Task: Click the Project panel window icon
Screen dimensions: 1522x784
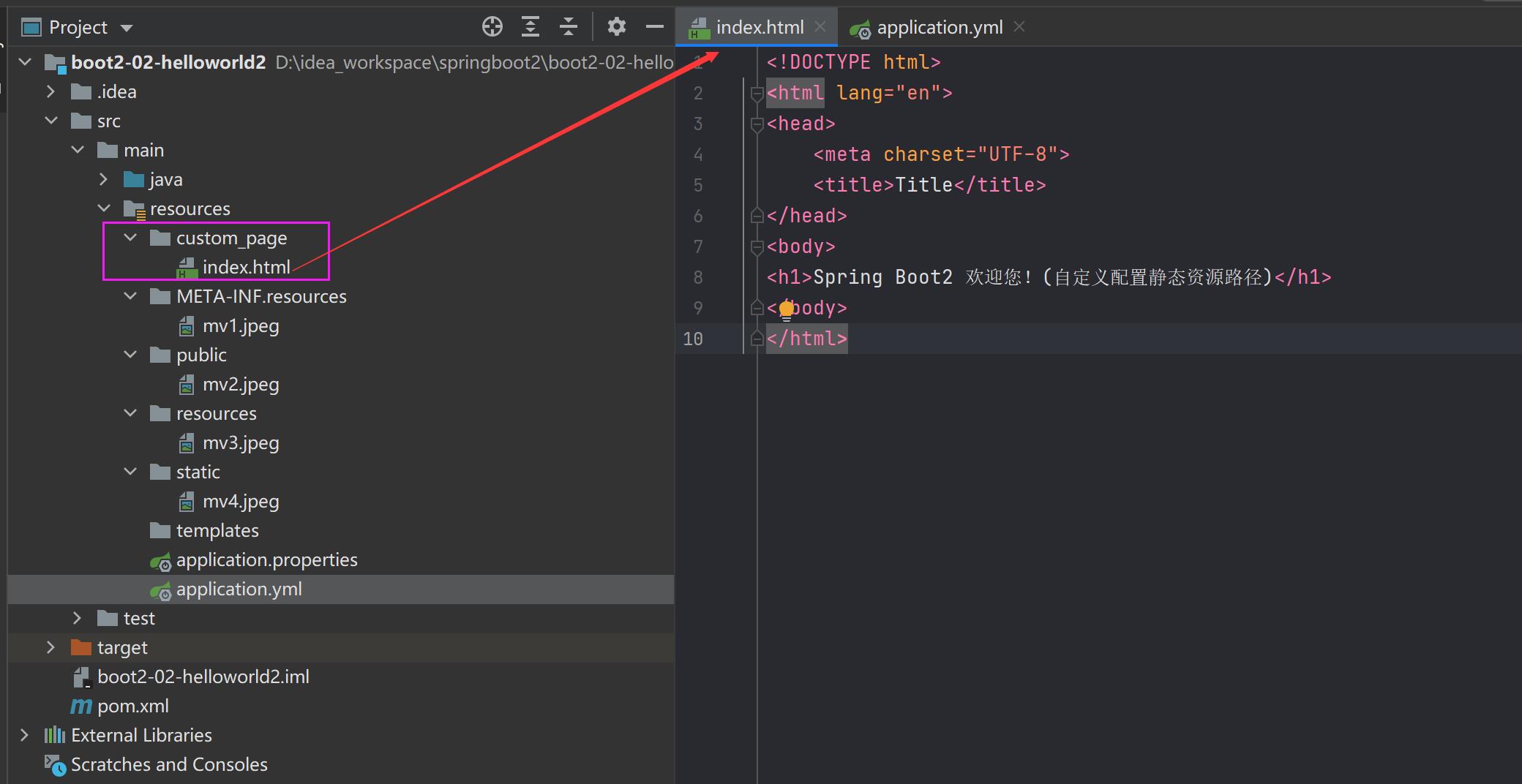Action: 31,28
